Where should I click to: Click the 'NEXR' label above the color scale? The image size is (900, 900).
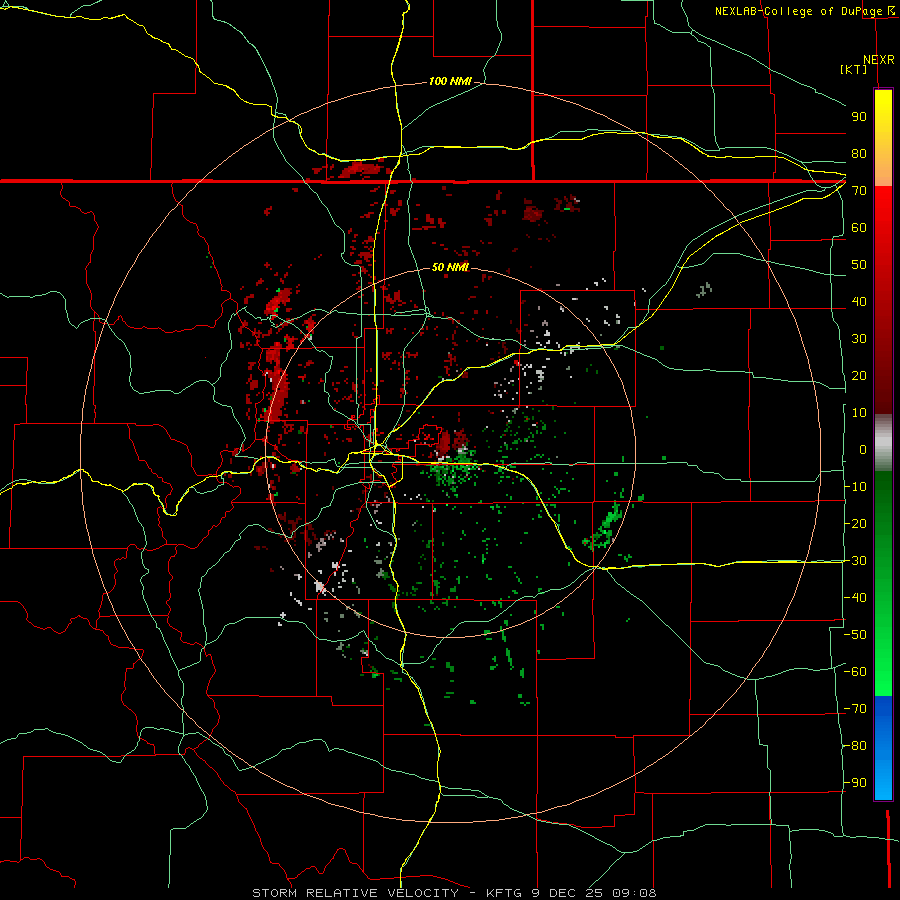(x=878, y=60)
